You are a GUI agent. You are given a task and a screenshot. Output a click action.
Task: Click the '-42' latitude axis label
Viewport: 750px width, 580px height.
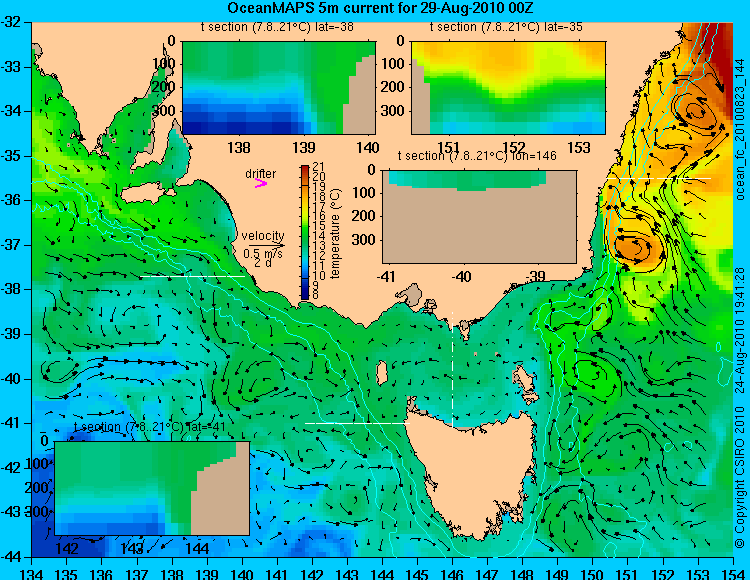[12, 468]
